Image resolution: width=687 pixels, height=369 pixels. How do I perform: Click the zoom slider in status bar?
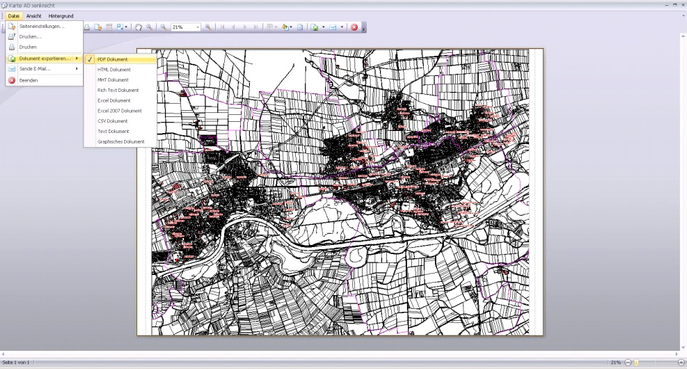point(655,362)
